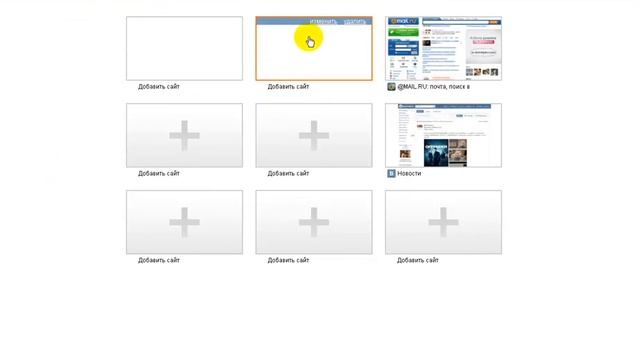Click 'Добавить сайт' under the center tile
Screen dimensions: 640x360
click(x=288, y=173)
